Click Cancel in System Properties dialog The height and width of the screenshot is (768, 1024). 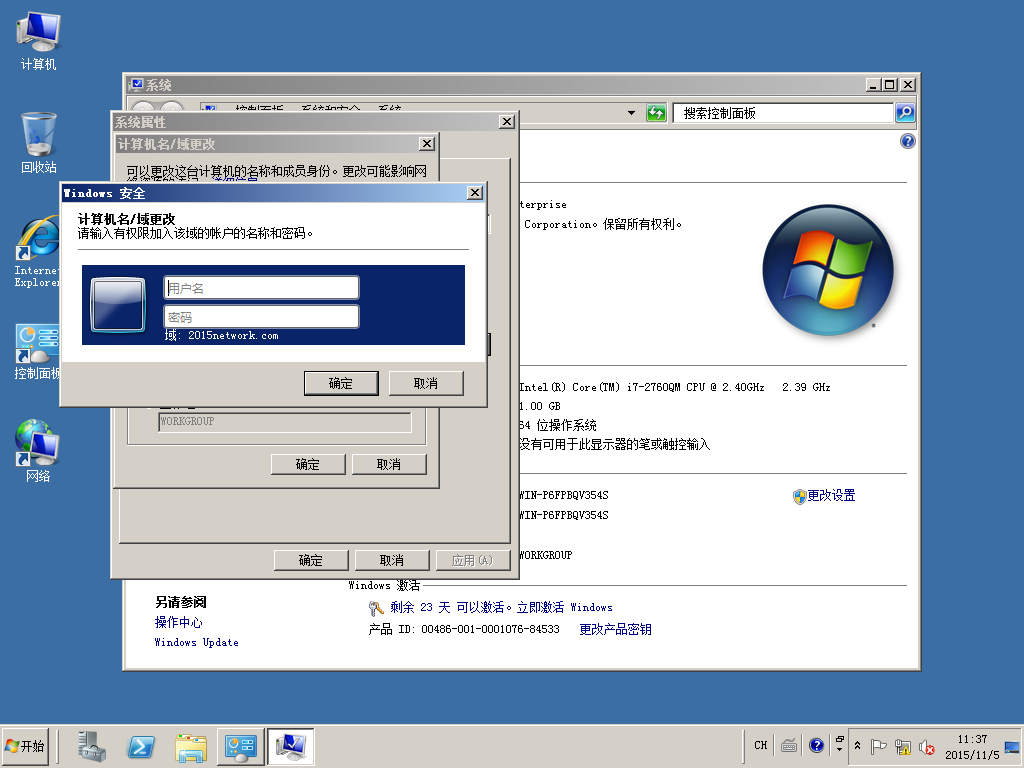tap(391, 560)
